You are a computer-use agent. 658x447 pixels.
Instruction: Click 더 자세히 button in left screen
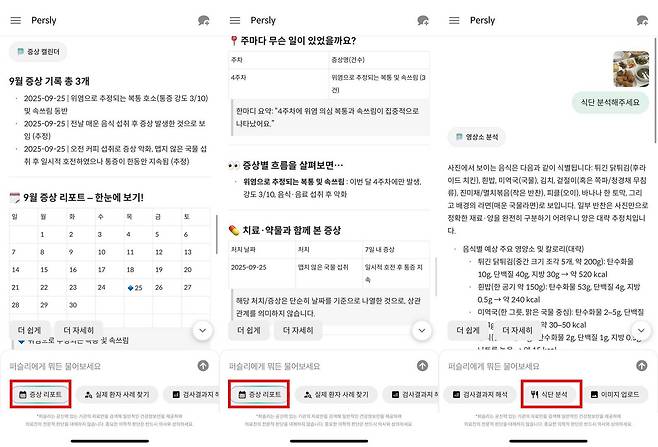point(78,330)
